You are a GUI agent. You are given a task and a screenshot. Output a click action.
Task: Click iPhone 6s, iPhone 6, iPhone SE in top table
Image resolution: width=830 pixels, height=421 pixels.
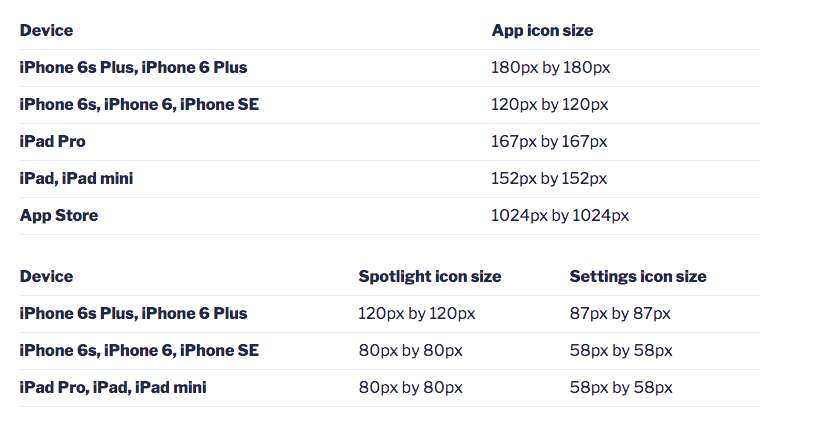[x=139, y=105]
